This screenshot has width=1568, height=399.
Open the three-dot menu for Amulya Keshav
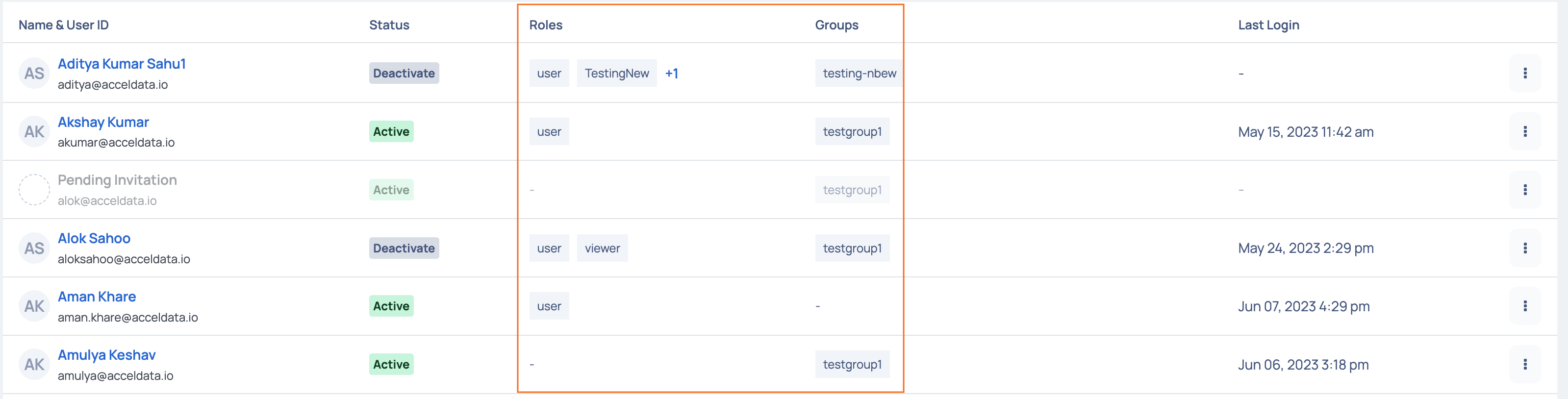click(x=1525, y=364)
